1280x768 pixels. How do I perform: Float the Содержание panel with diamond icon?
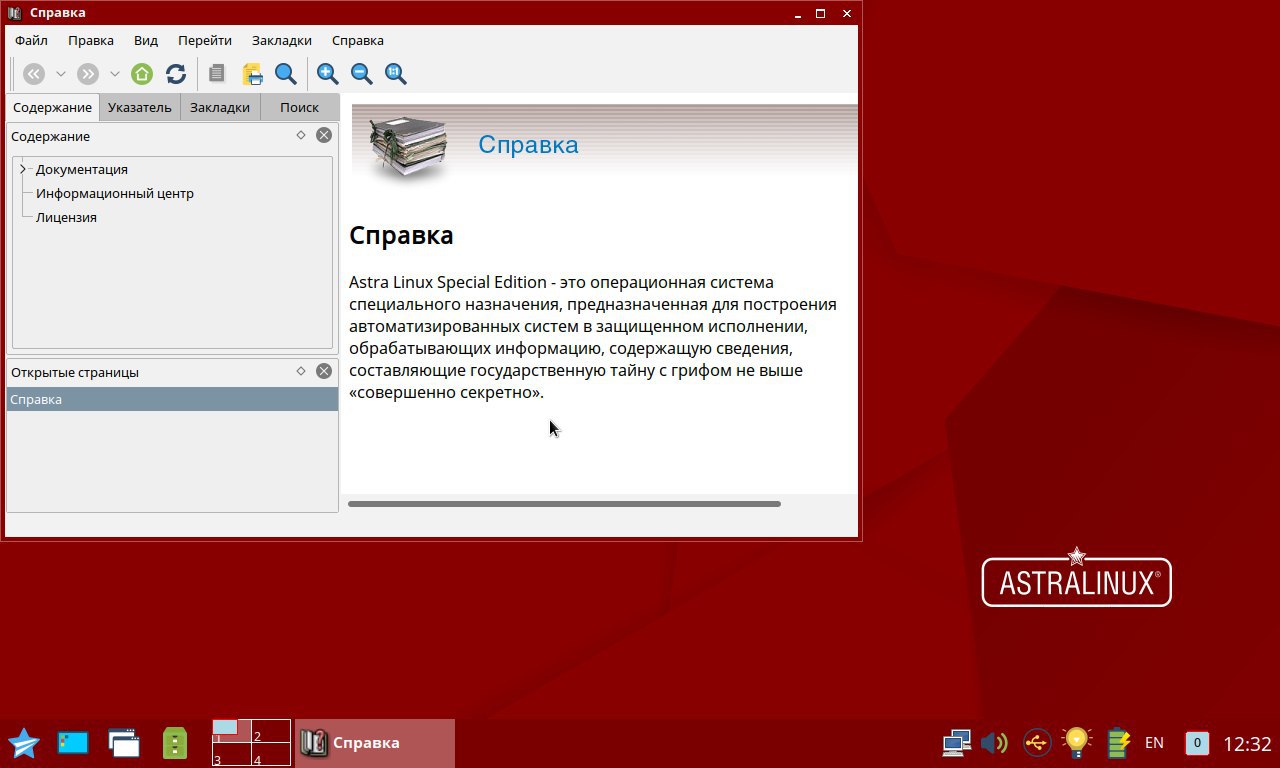301,135
